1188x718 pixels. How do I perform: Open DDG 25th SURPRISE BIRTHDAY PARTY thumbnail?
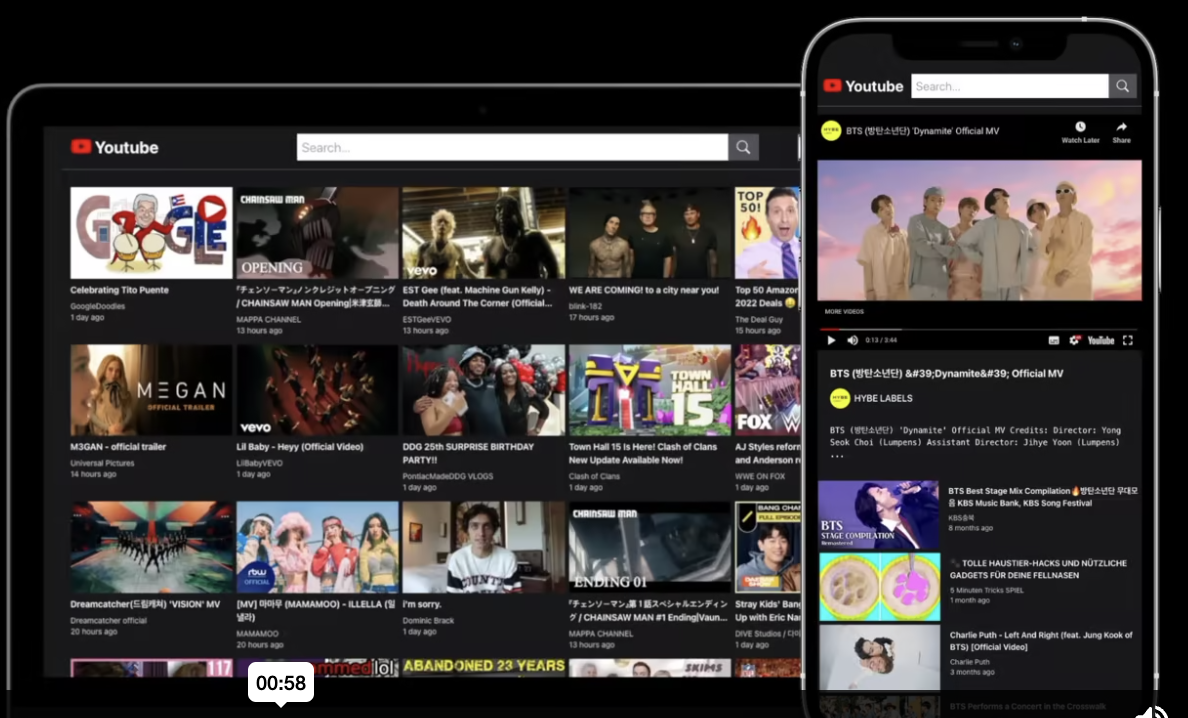click(483, 390)
